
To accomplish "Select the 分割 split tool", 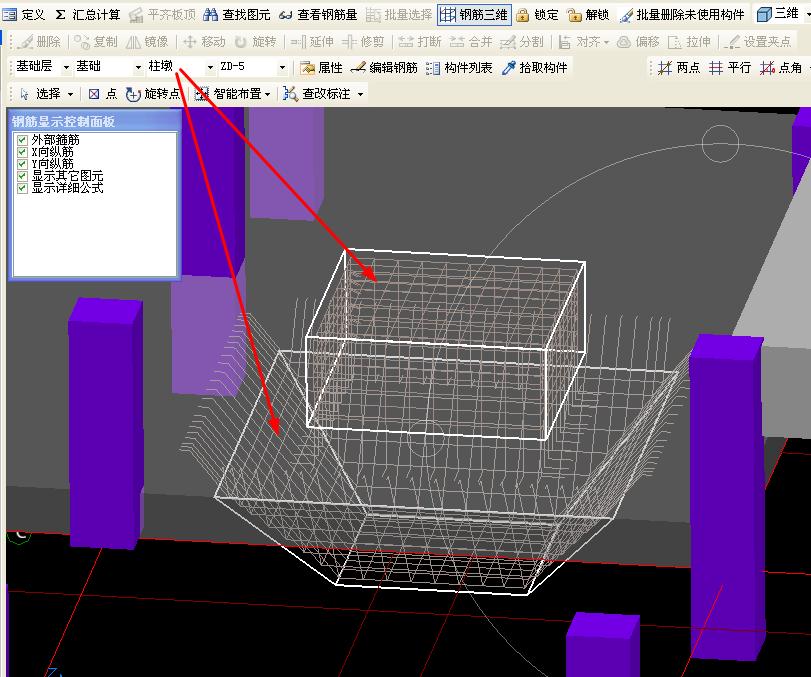I will pos(521,41).
